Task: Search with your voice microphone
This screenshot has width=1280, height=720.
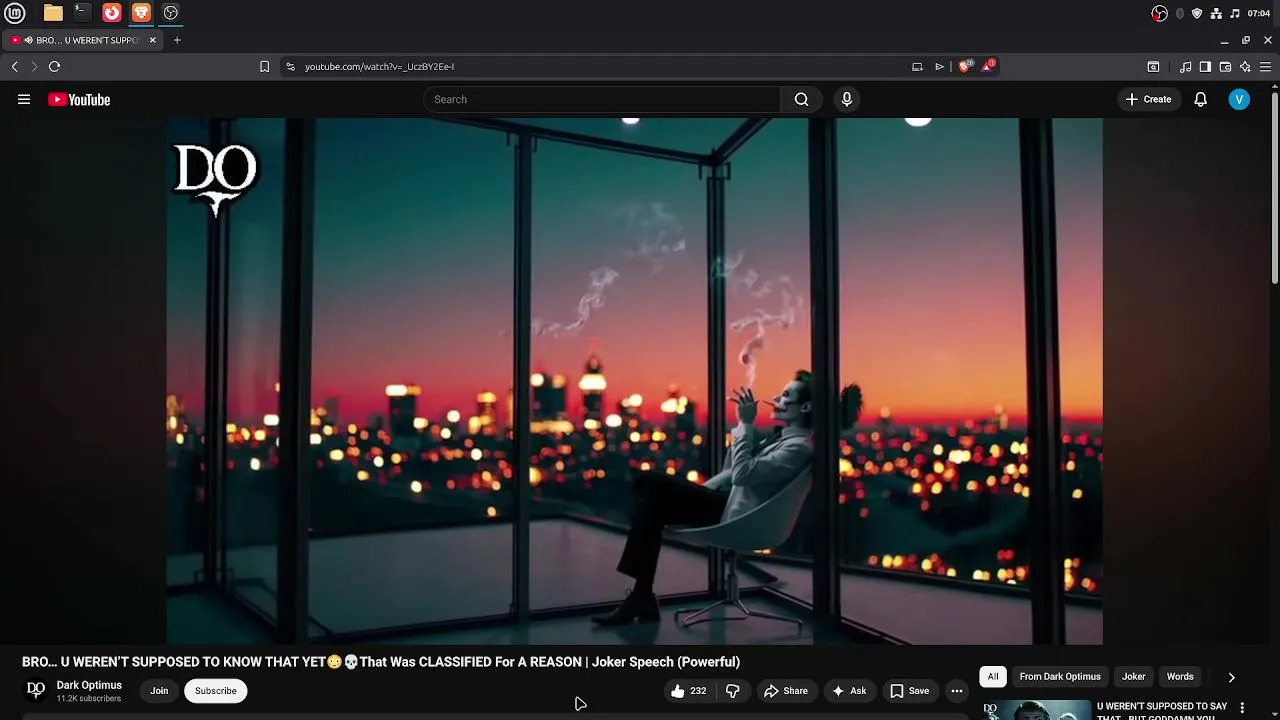Action: [x=847, y=99]
